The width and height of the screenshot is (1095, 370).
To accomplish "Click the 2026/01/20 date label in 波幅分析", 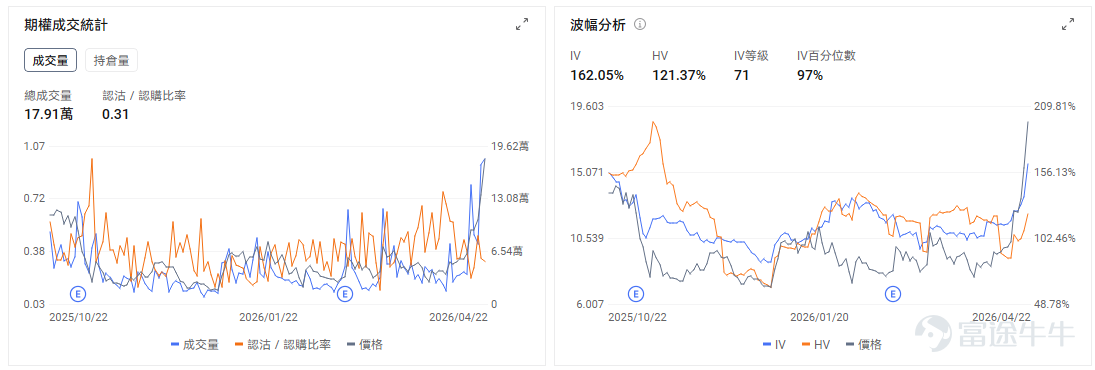I will (x=818, y=316).
